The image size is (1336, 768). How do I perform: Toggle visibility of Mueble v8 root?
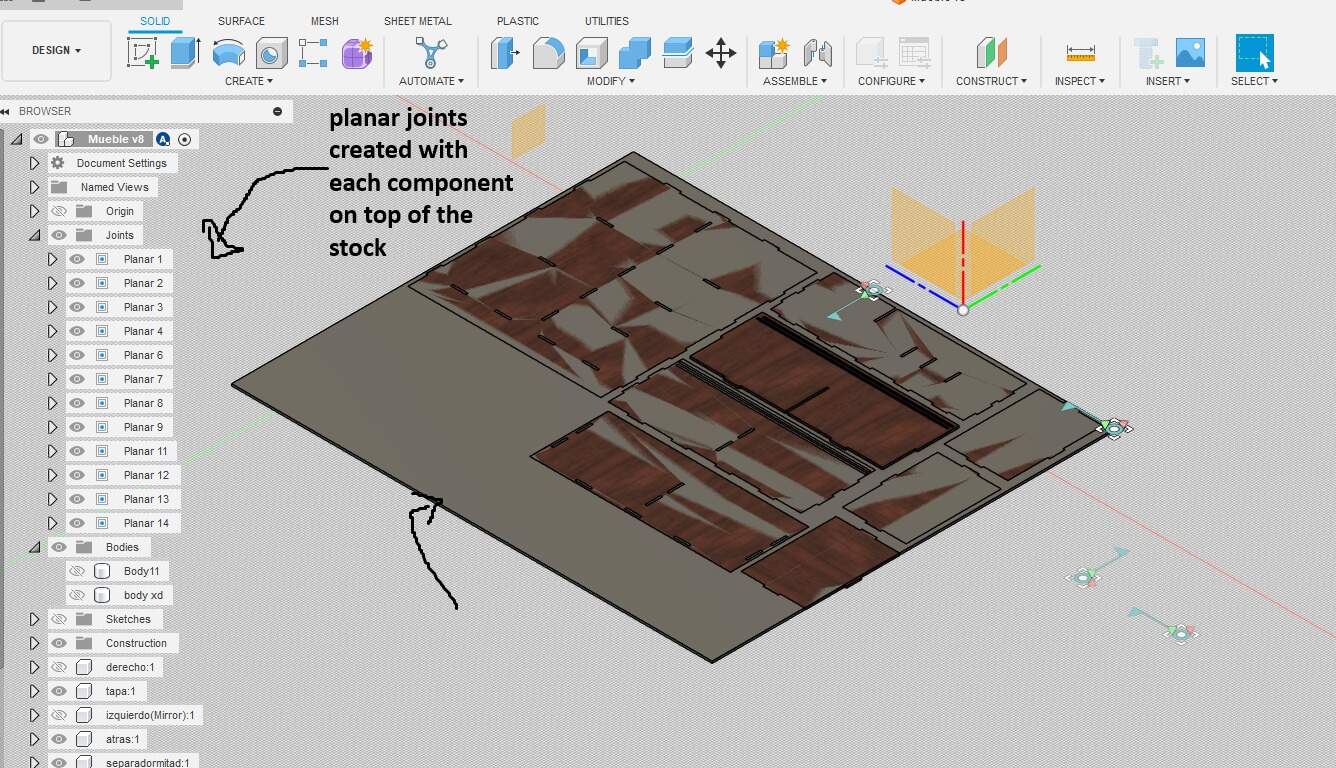coord(41,139)
